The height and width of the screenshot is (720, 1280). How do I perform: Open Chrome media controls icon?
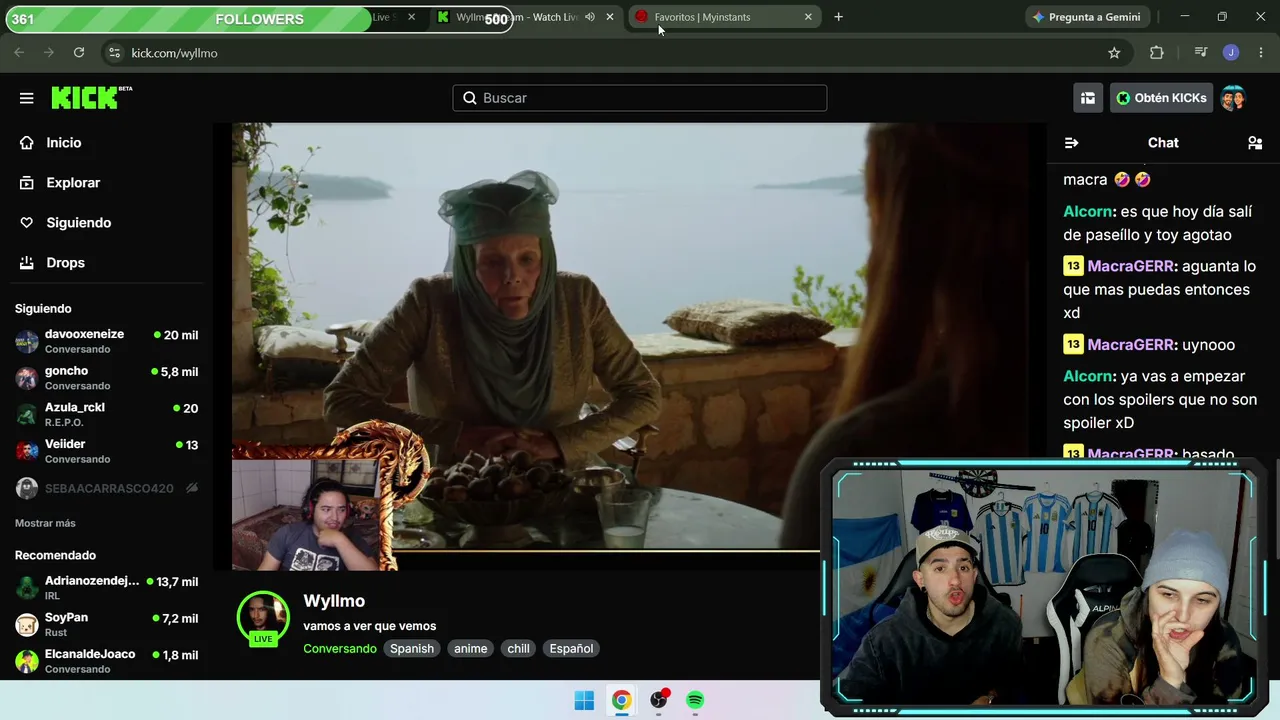1201,53
